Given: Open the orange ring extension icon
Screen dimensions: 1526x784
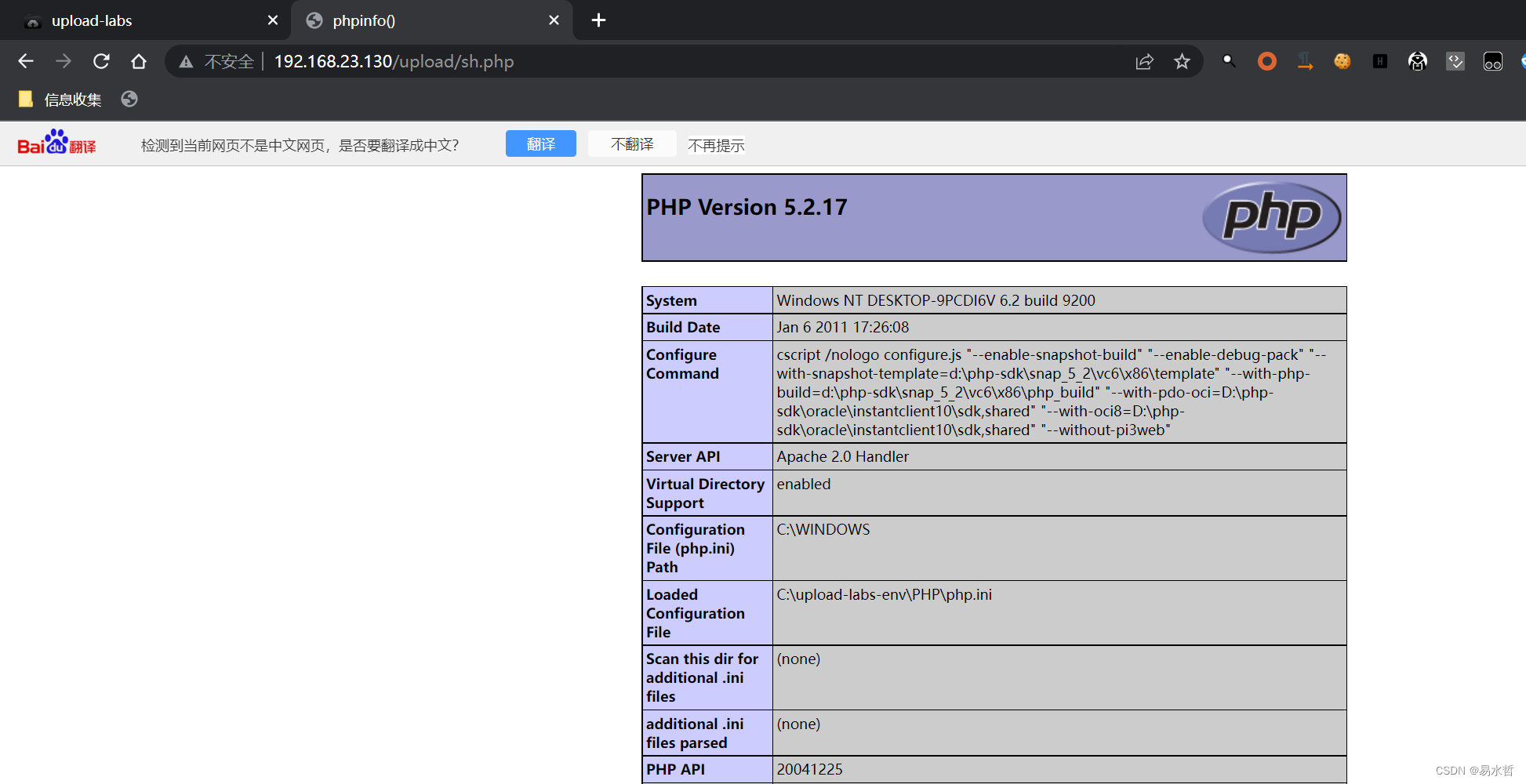Looking at the screenshot, I should point(1267,61).
